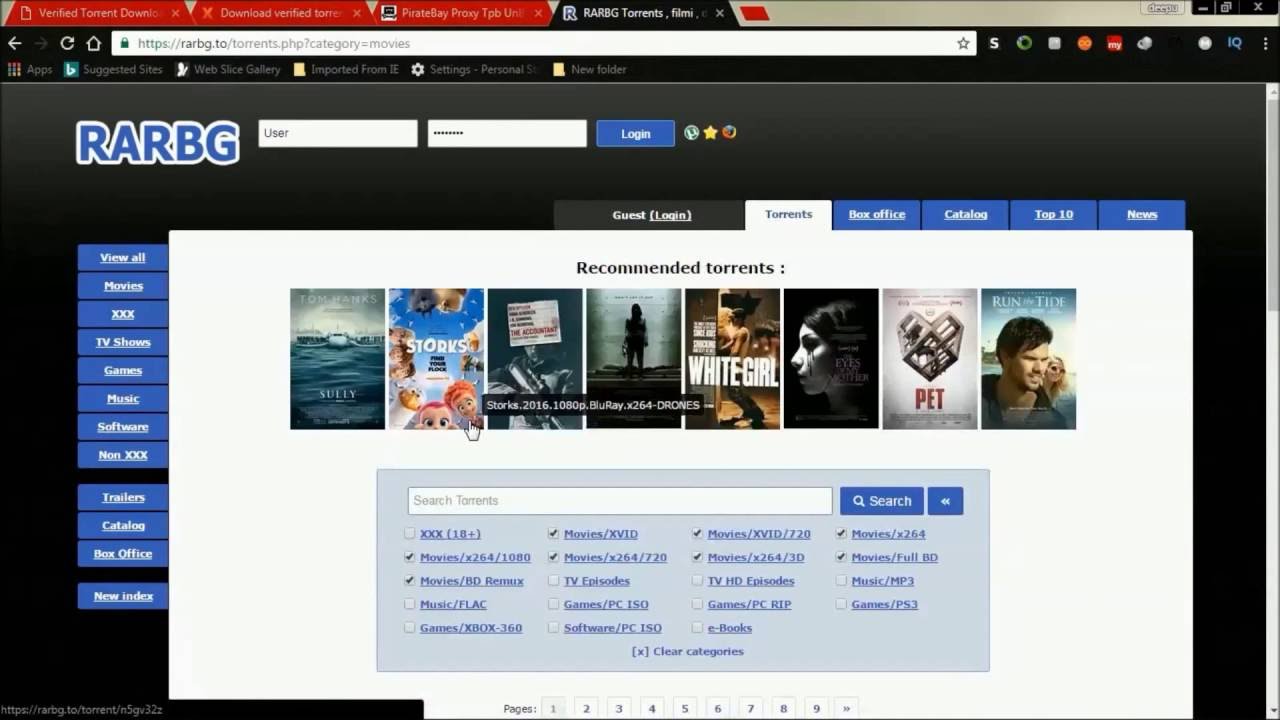Click the yellow star icon beside Login
This screenshot has height=720, width=1280.
tap(710, 132)
